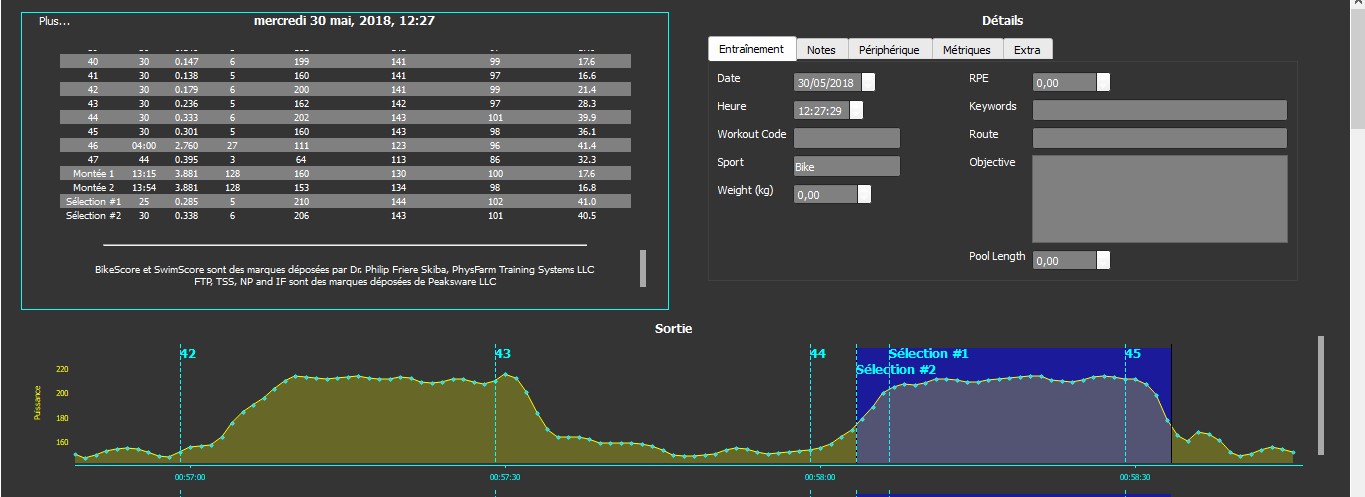Viewport: 1365px width, 497px height.
Task: Select the Métriques tab
Action: (966, 50)
